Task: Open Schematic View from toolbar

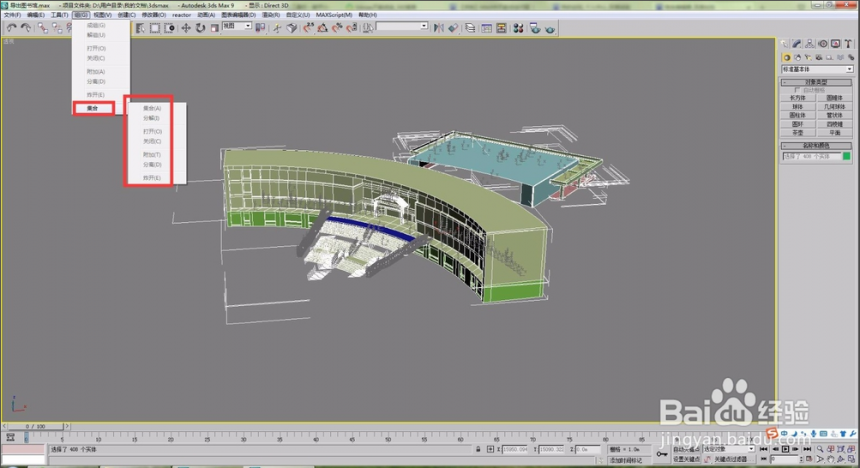Action: 501,27
